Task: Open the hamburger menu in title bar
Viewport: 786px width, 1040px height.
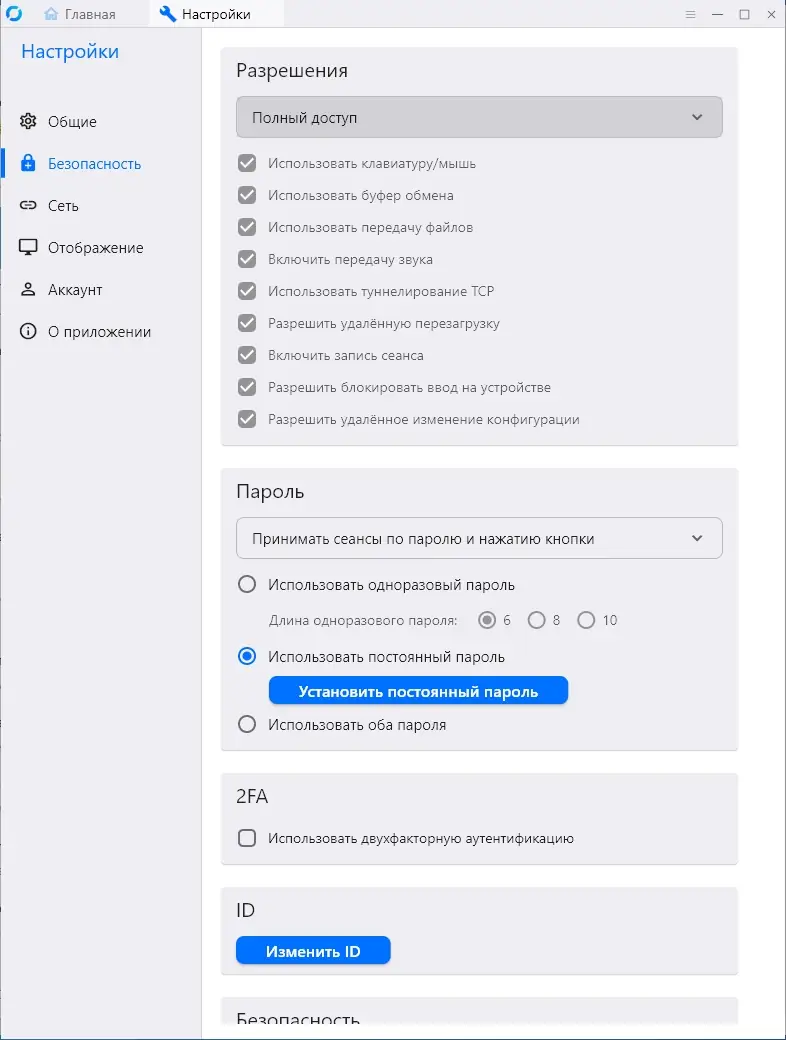Action: [x=690, y=14]
